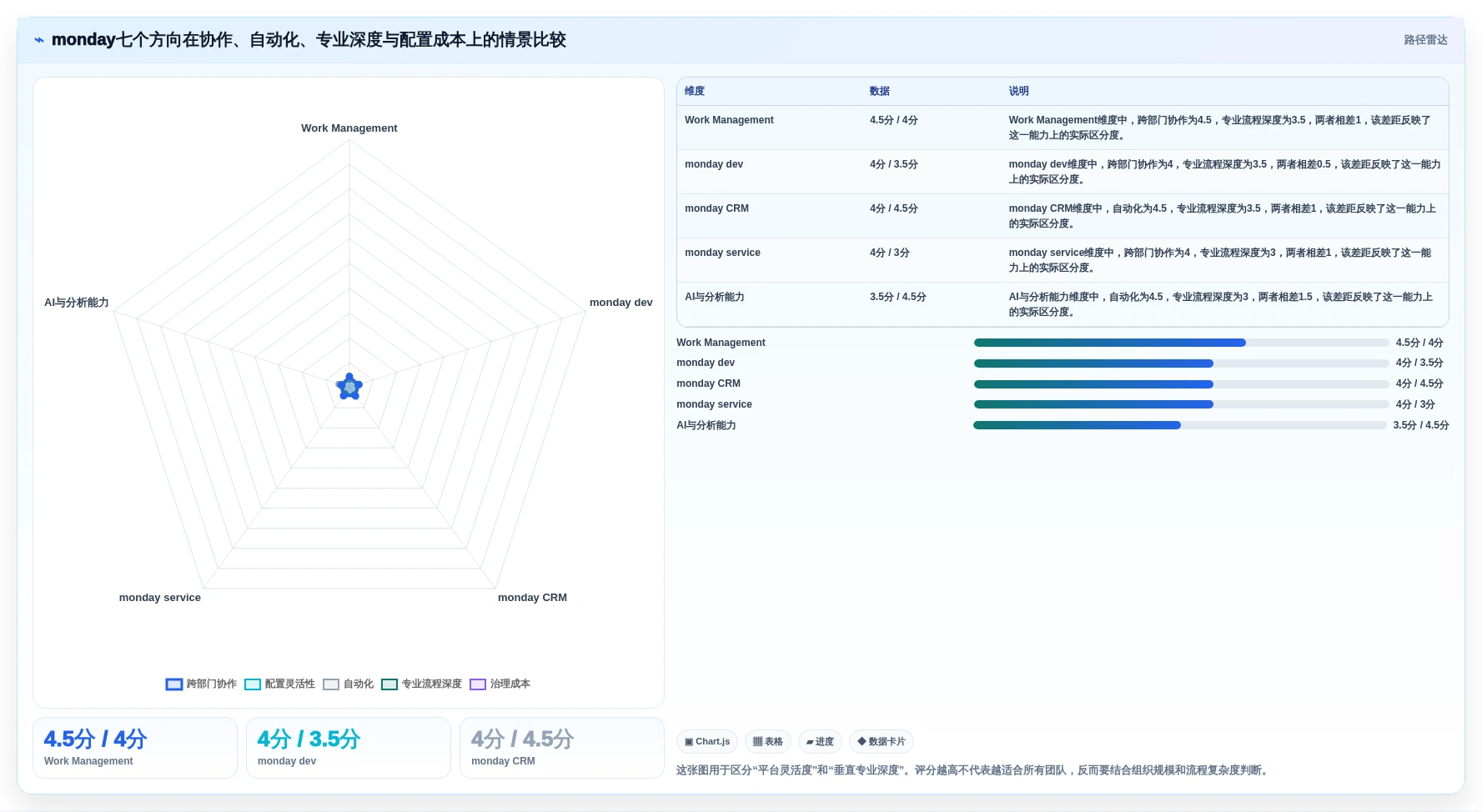Click the monday CRM radar axis label
Screen dimensions: 1482x812
532,598
